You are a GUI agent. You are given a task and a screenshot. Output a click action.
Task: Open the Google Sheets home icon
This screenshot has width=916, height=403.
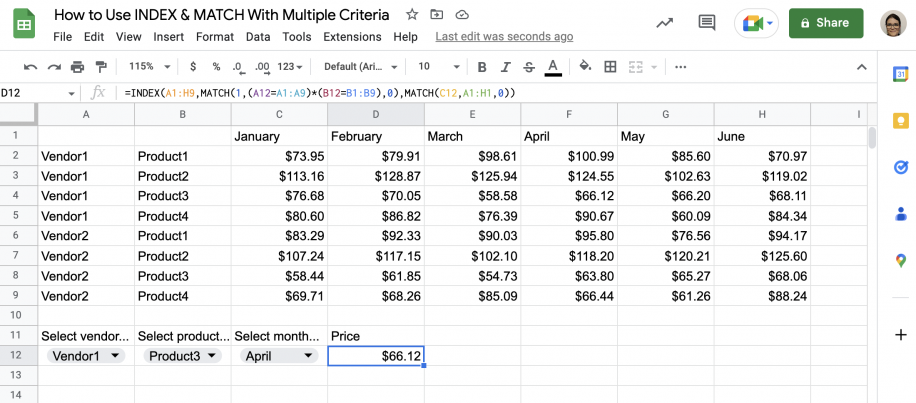[x=25, y=25]
